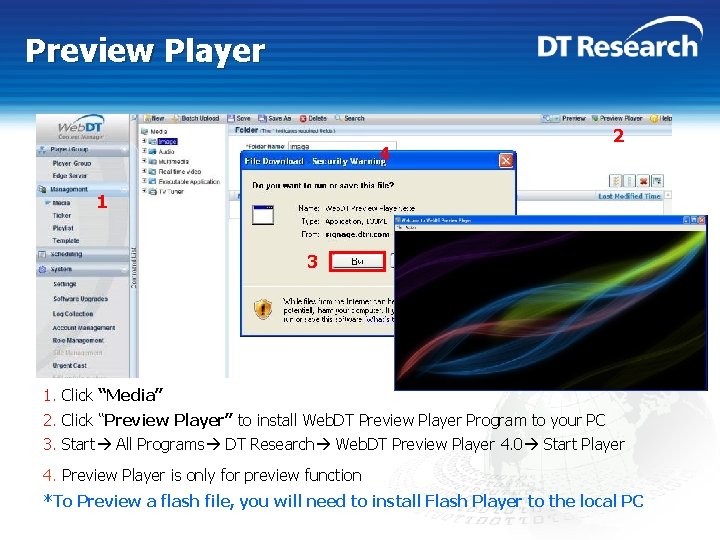
Task: Expand the Image folder plus box
Action: point(144,141)
